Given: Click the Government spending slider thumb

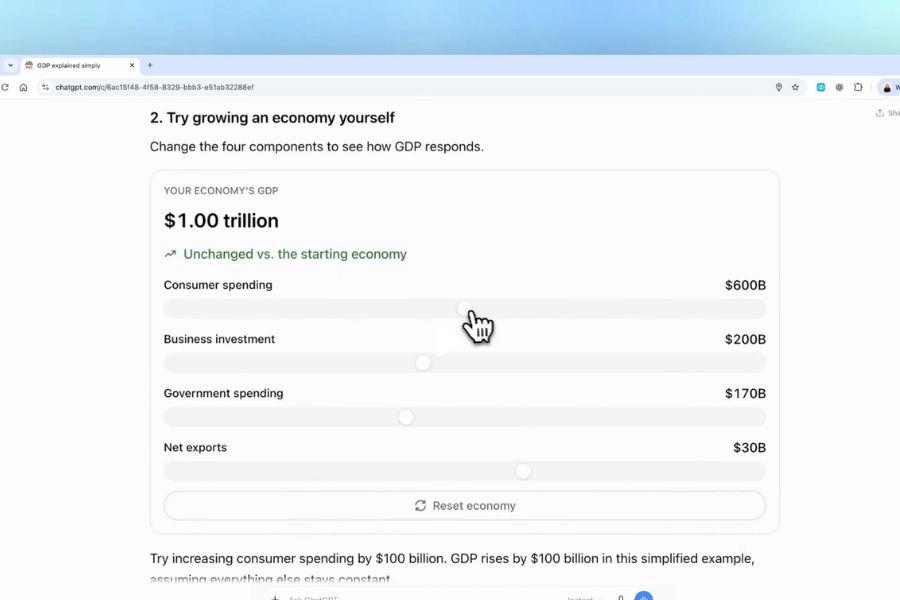Looking at the screenshot, I should [x=406, y=417].
